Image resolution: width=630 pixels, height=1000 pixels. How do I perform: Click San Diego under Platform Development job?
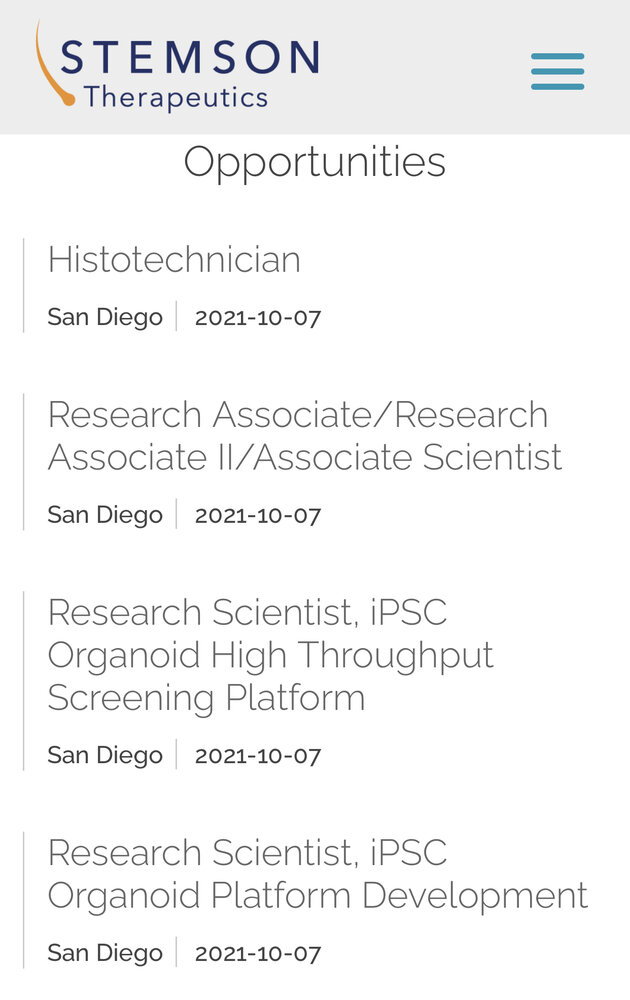[x=105, y=953]
